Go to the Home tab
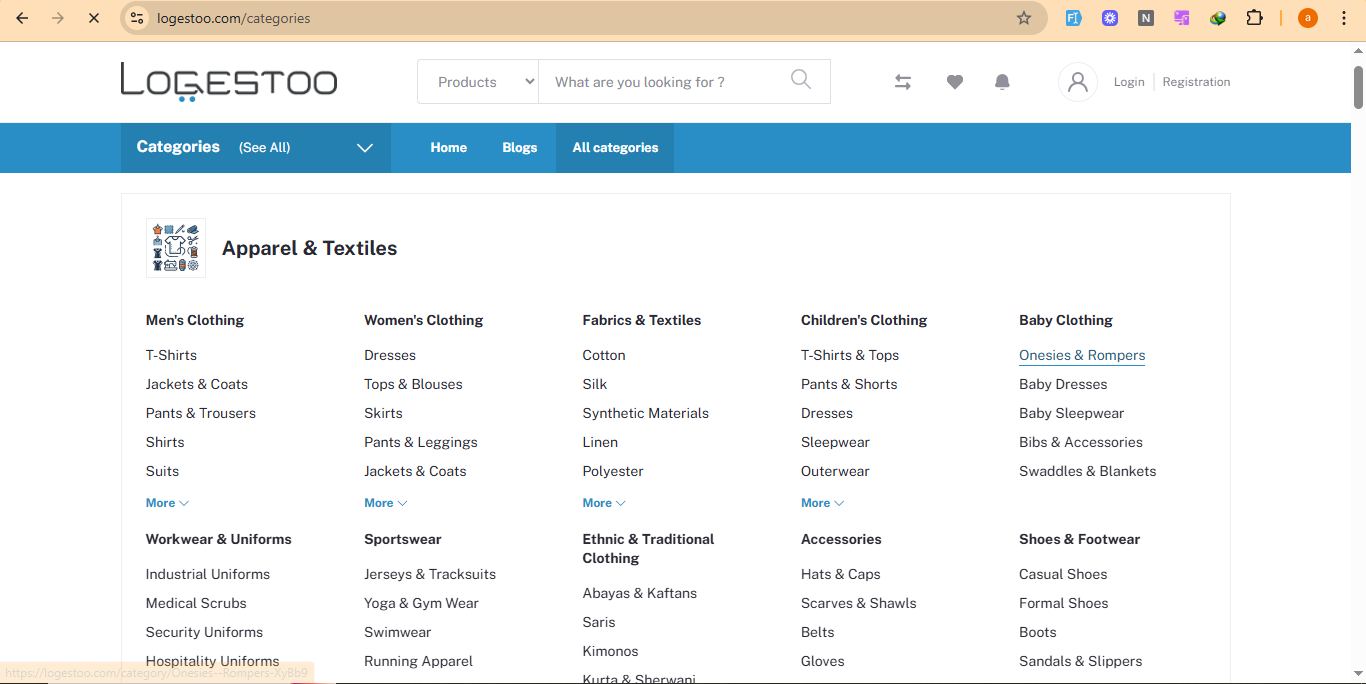1366x684 pixels. tap(448, 147)
